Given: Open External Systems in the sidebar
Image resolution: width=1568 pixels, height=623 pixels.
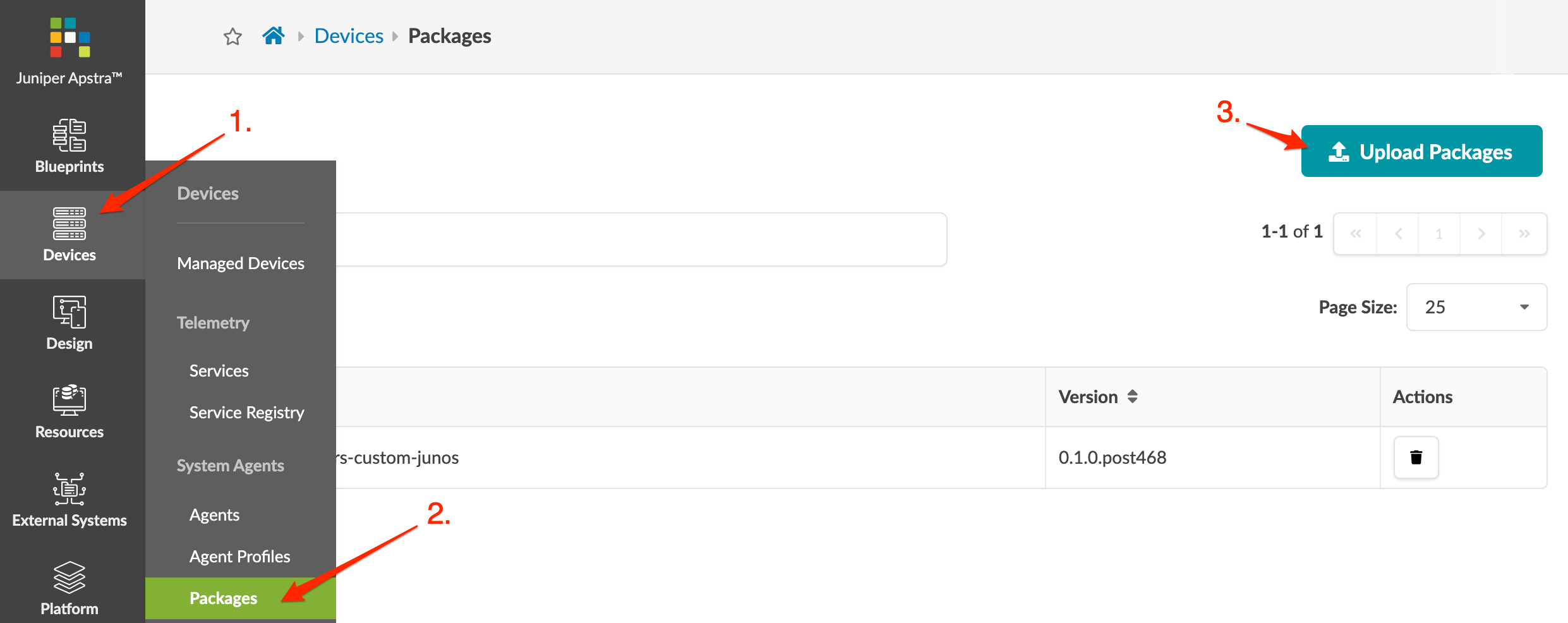Looking at the screenshot, I should click(x=69, y=500).
